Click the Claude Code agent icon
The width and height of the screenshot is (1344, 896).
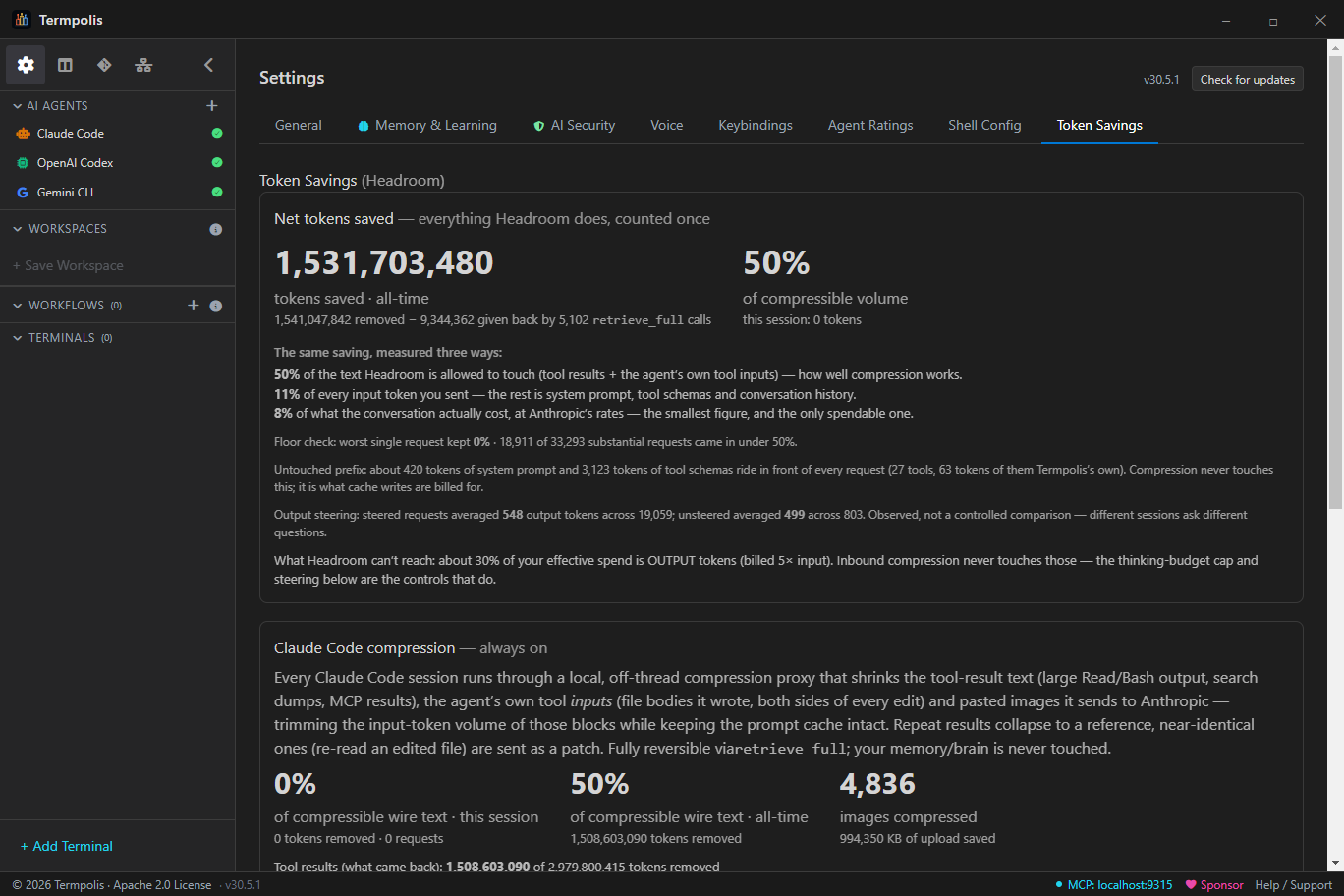[x=24, y=134]
